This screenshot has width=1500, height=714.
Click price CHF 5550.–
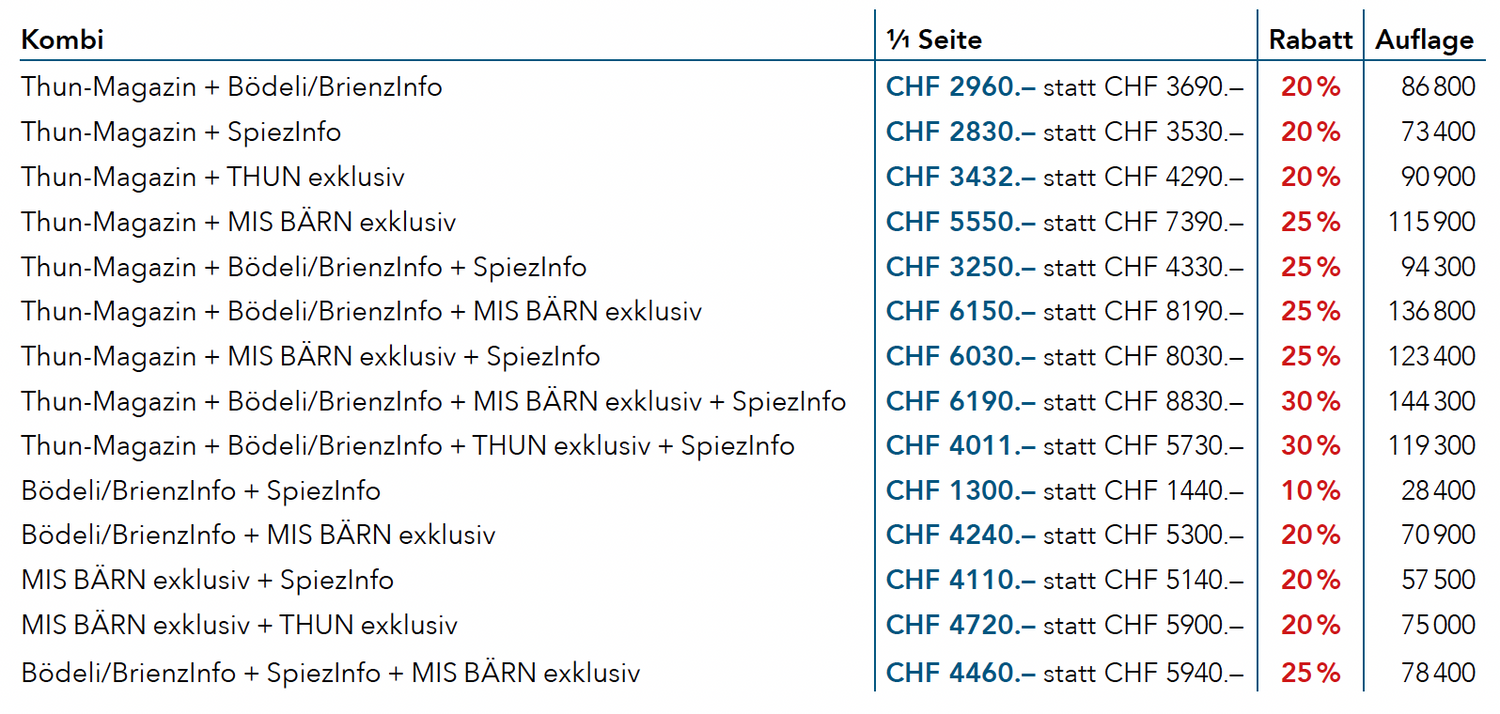pos(960,221)
